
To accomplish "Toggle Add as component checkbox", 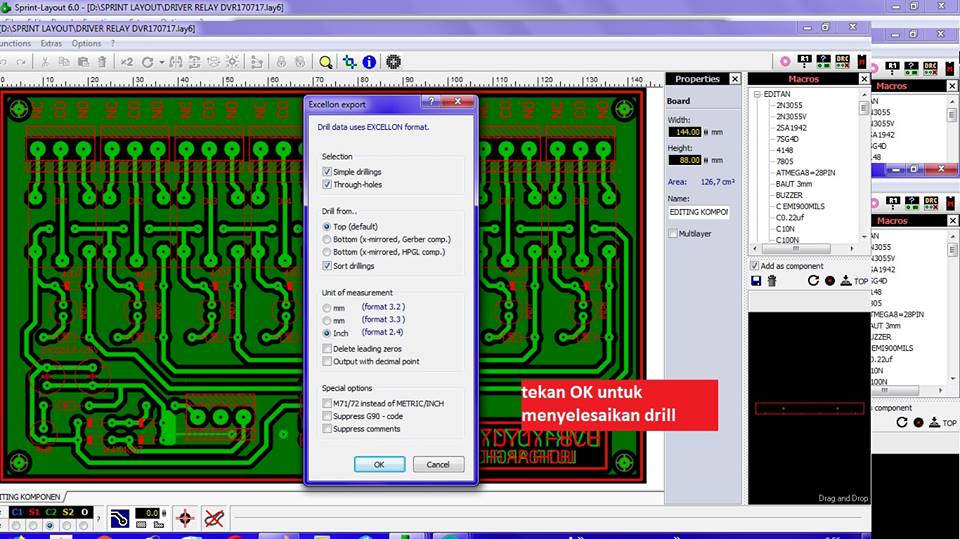I will (754, 266).
